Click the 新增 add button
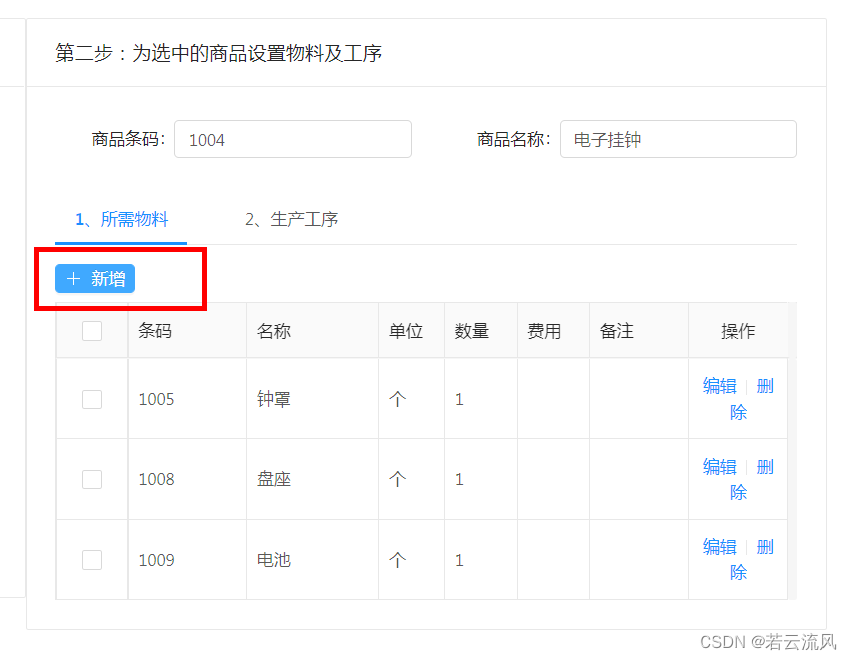This screenshot has width=852, height=660. (95, 279)
